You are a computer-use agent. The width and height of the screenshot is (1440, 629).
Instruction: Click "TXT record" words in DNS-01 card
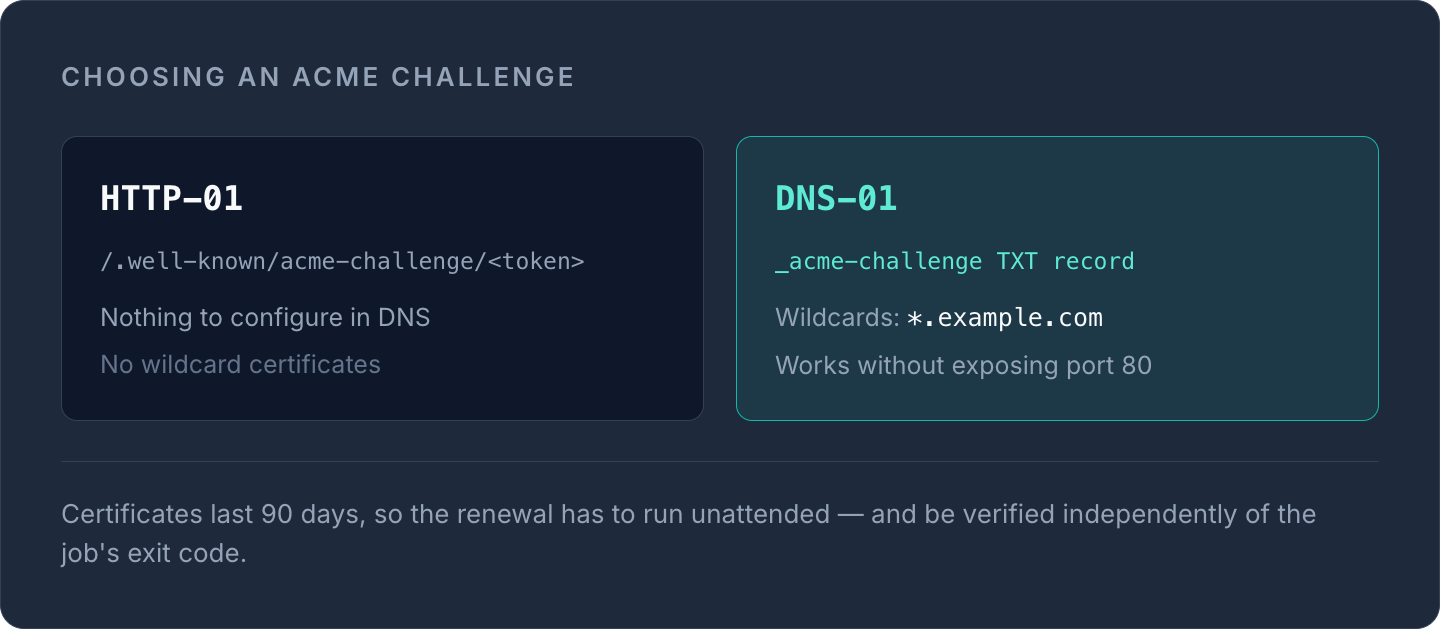(1065, 262)
